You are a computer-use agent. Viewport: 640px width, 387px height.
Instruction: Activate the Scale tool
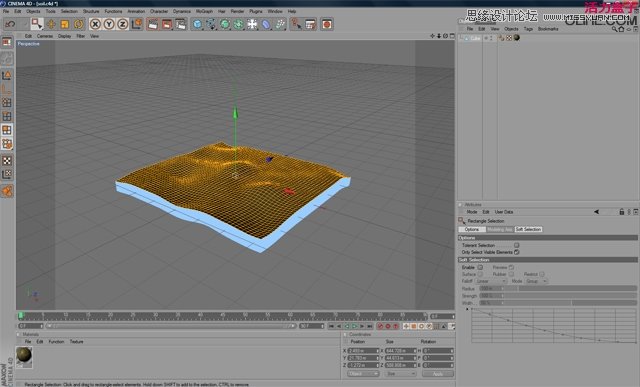tap(64, 24)
